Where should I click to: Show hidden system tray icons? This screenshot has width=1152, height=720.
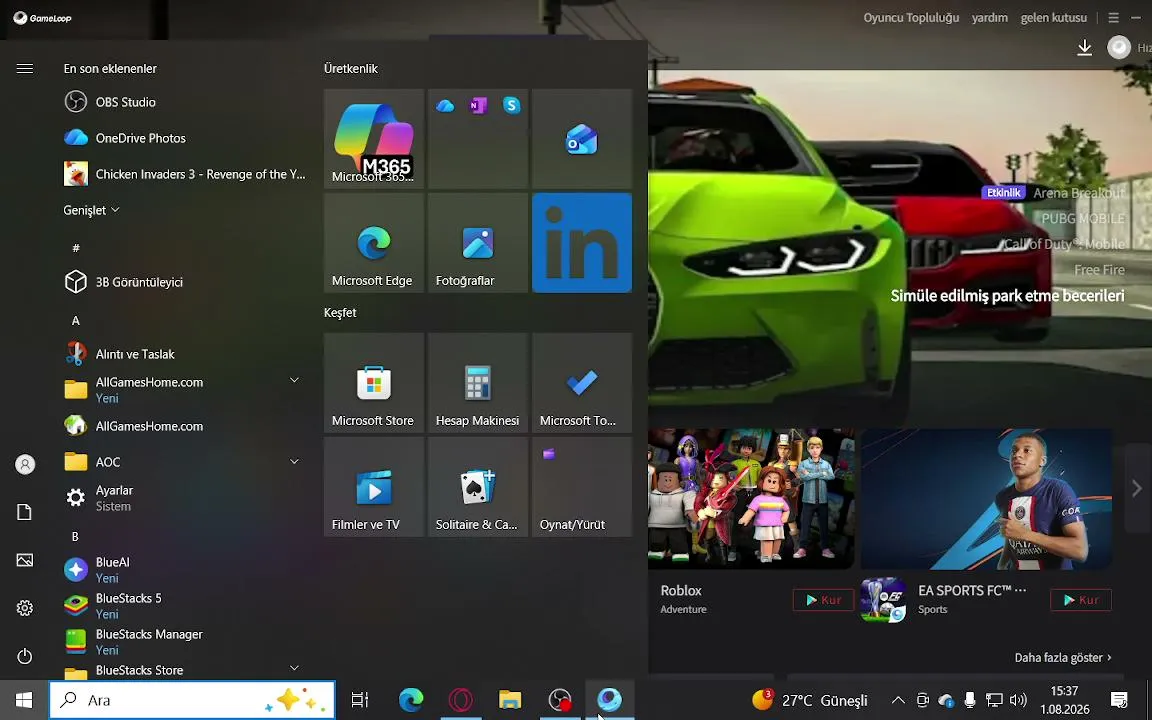[x=898, y=700]
